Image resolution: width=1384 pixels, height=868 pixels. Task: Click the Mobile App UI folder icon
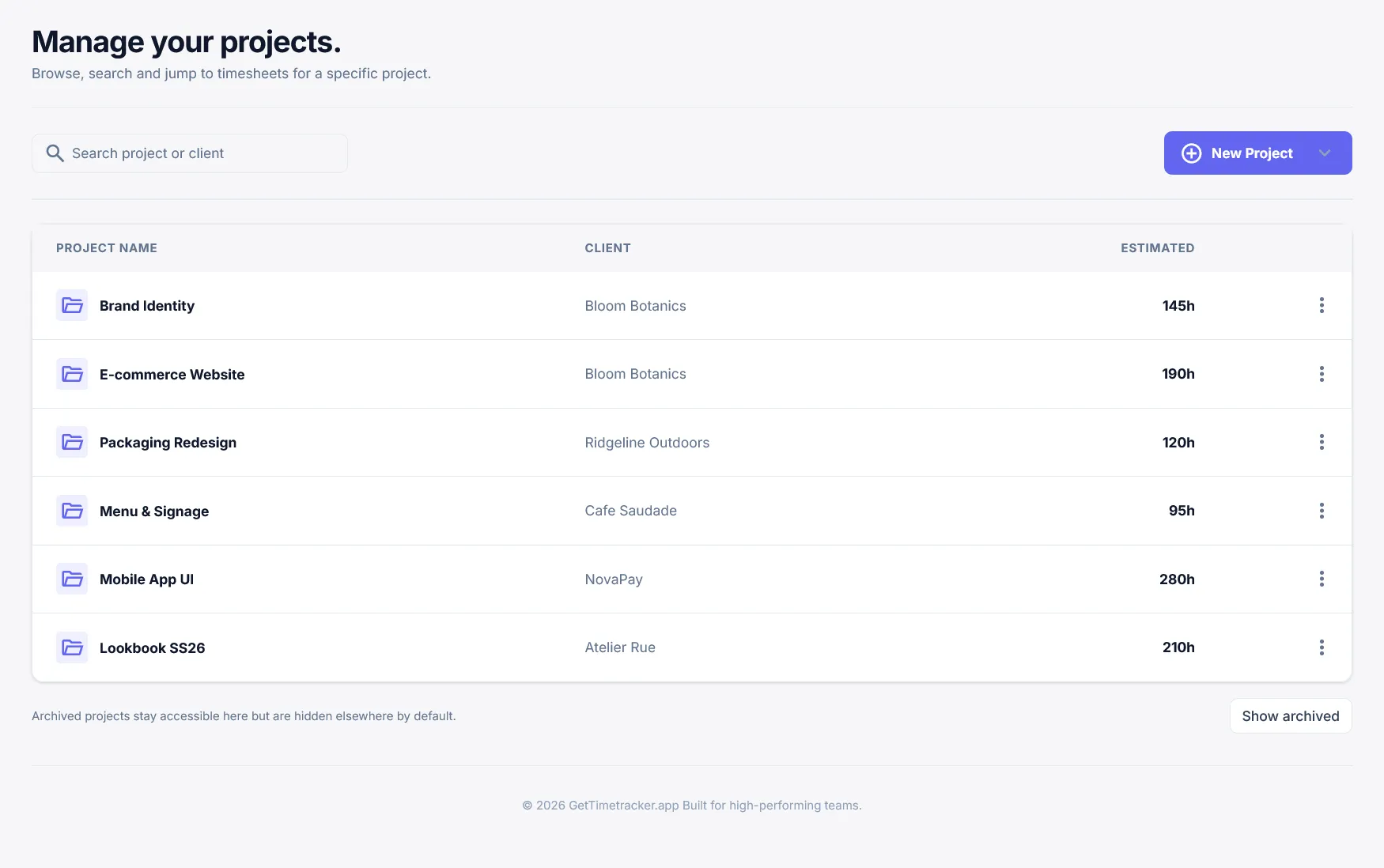coord(72,579)
